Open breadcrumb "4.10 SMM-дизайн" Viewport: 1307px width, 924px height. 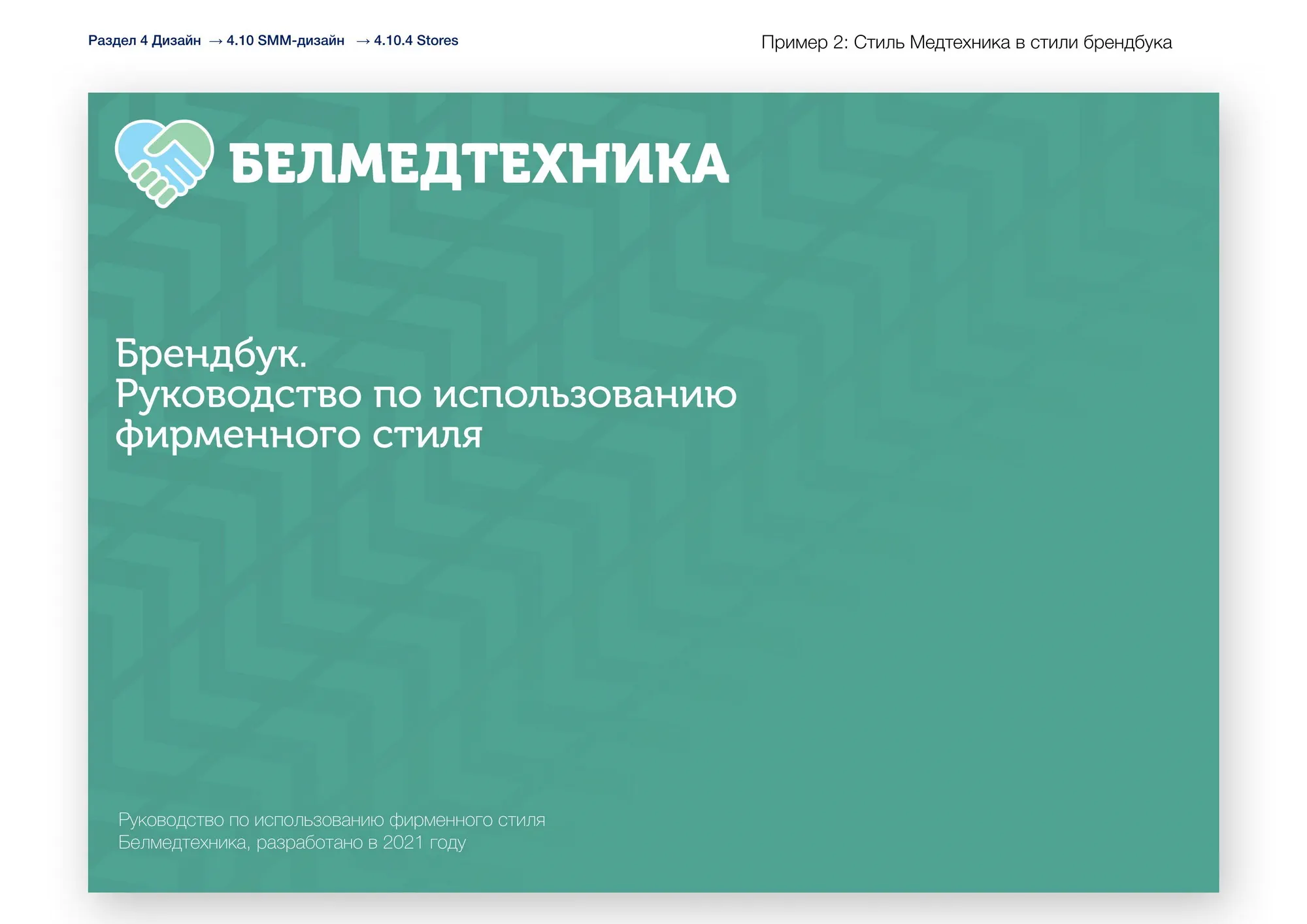pyautogui.click(x=286, y=41)
